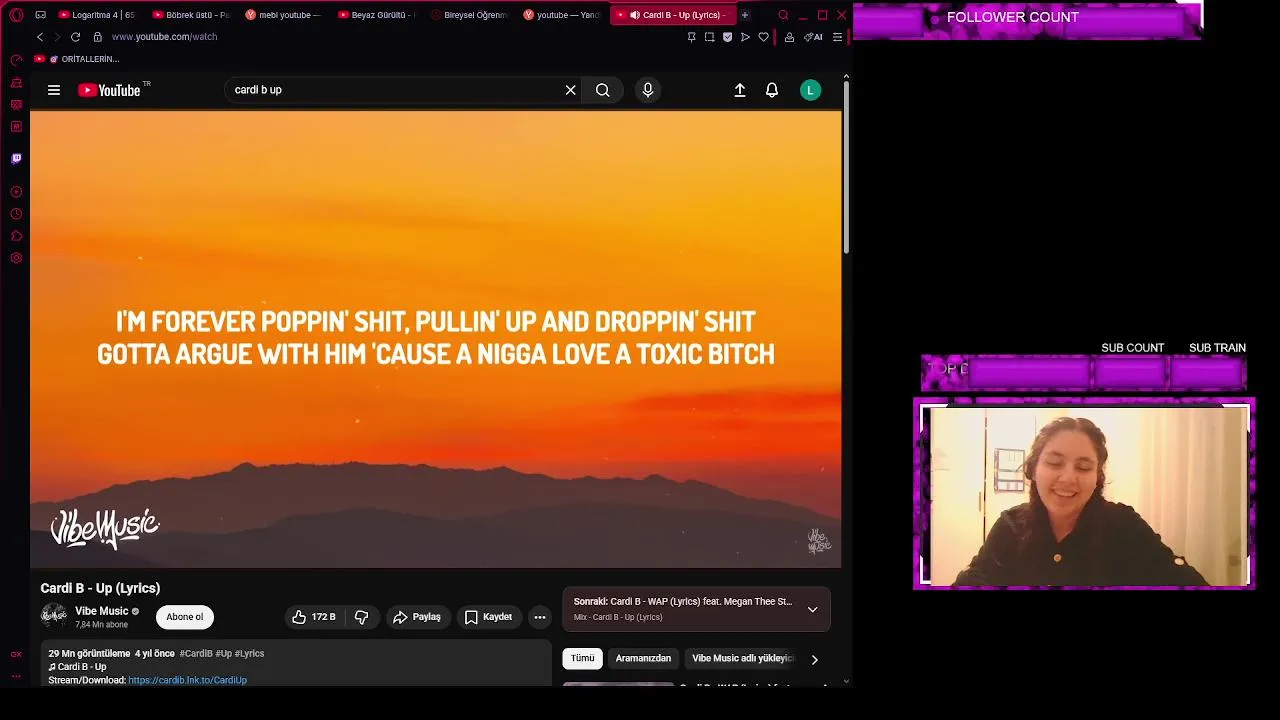Open the YouTube hamburger guide menu
Viewport: 1280px width, 720px height.
54,90
